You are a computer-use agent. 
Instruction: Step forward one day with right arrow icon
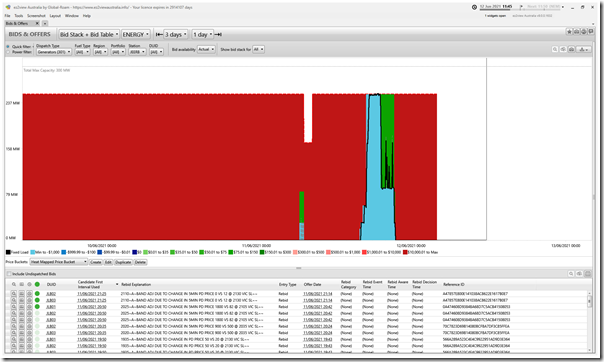218,34
